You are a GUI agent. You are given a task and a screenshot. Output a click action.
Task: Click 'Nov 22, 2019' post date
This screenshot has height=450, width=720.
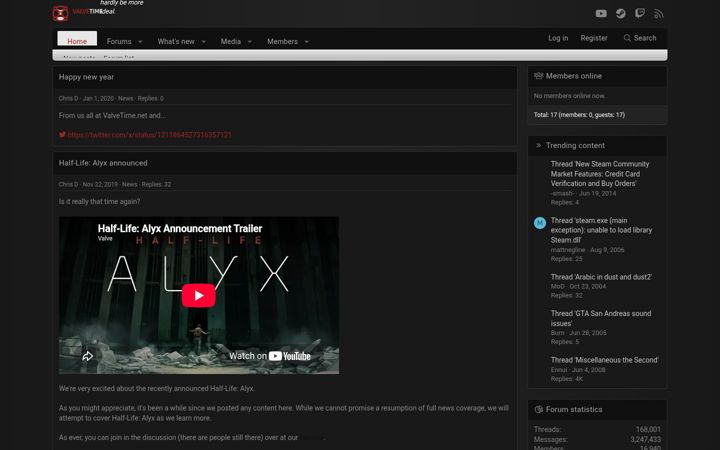pos(100,184)
